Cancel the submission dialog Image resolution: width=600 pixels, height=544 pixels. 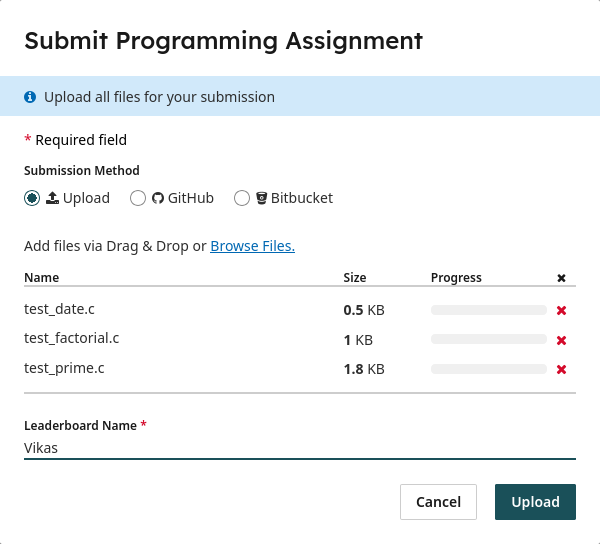439,502
